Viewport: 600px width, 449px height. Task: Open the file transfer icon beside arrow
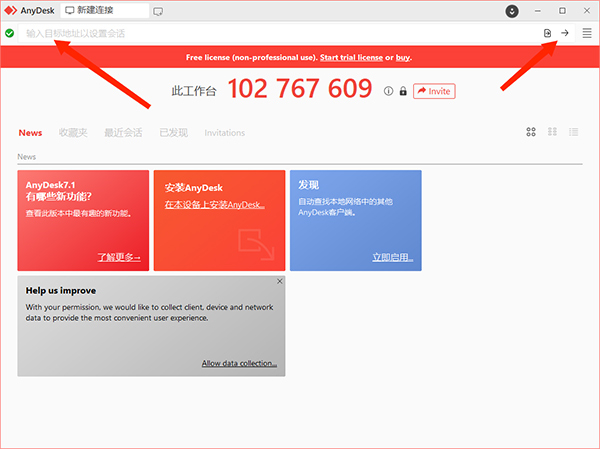548,33
